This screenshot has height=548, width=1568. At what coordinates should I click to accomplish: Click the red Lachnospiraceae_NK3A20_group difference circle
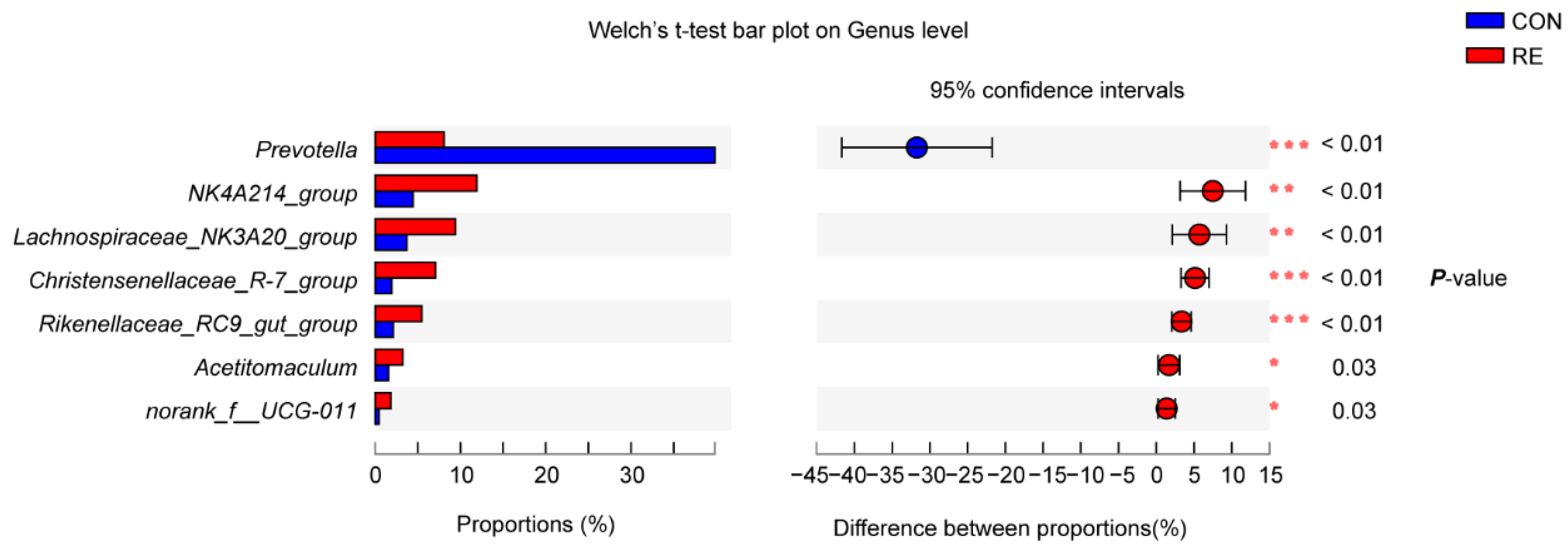click(x=1199, y=234)
